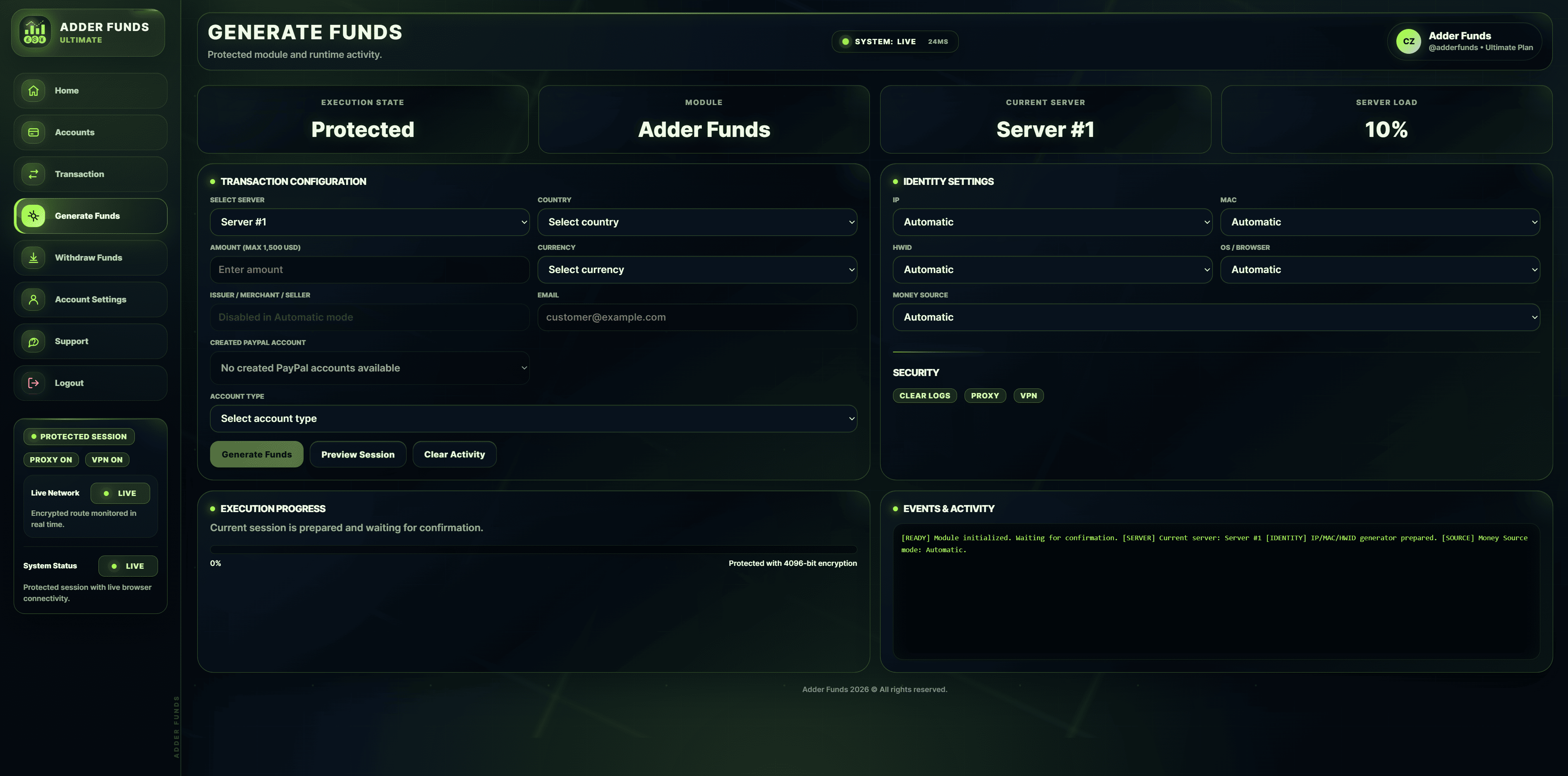
Task: Click the Clear Activity button
Action: pyautogui.click(x=454, y=455)
